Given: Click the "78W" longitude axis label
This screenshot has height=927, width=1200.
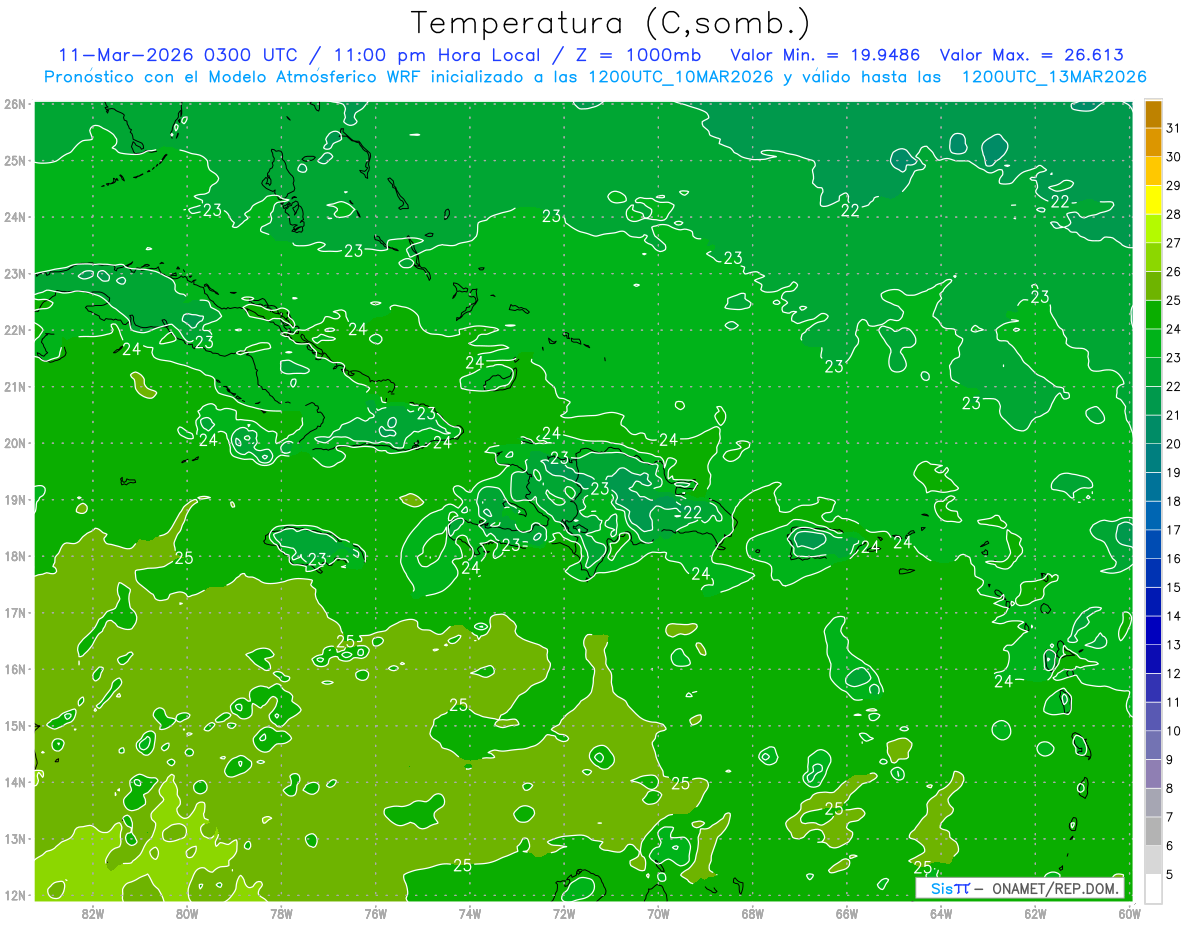Looking at the screenshot, I should click(x=281, y=913).
